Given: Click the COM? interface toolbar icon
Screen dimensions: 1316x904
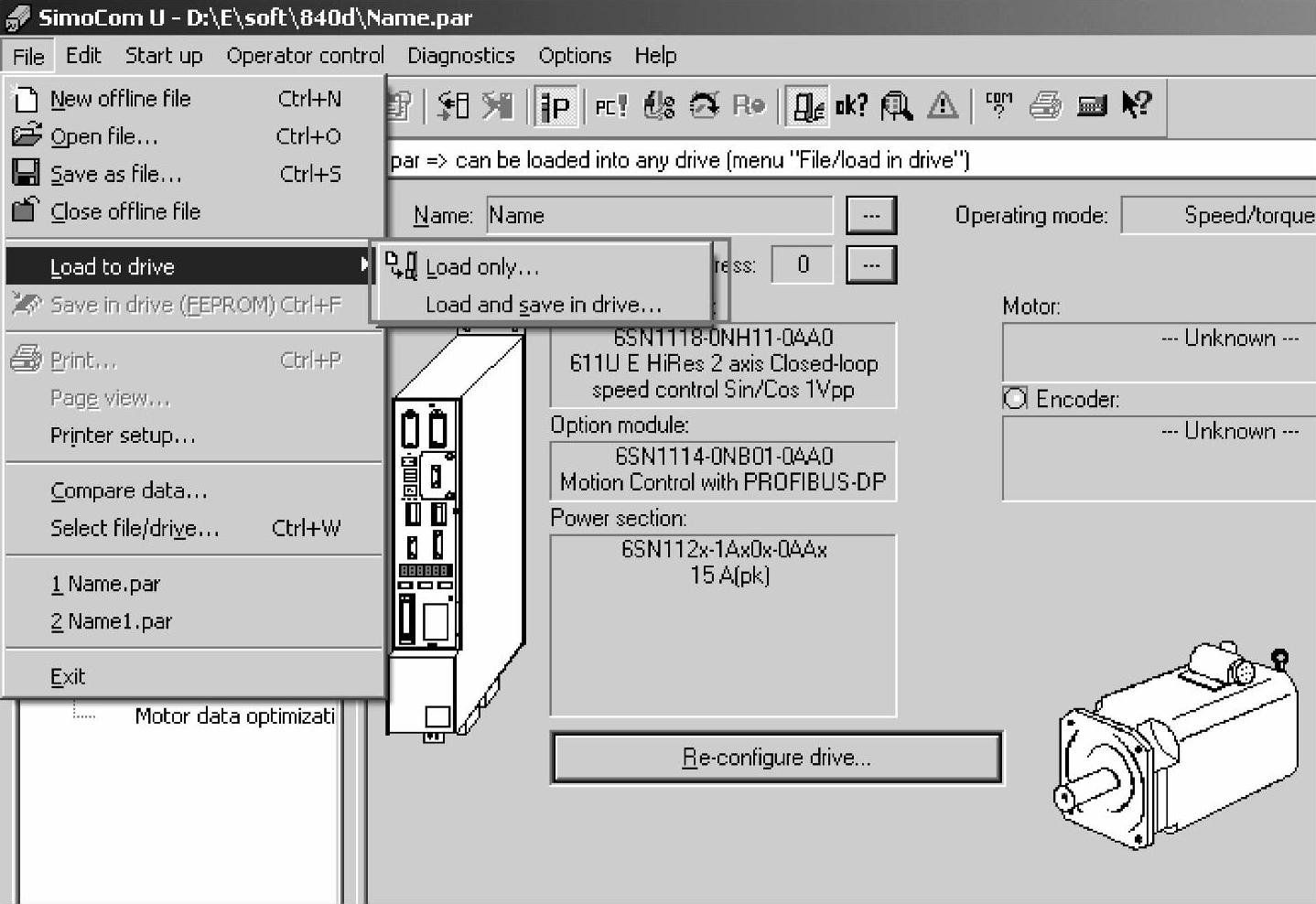Looking at the screenshot, I should click(x=999, y=106).
